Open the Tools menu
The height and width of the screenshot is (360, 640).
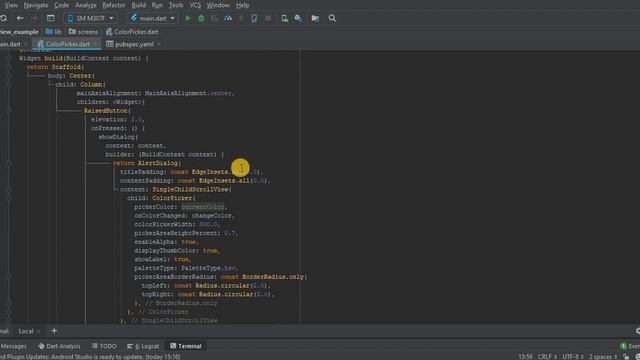(176, 5)
